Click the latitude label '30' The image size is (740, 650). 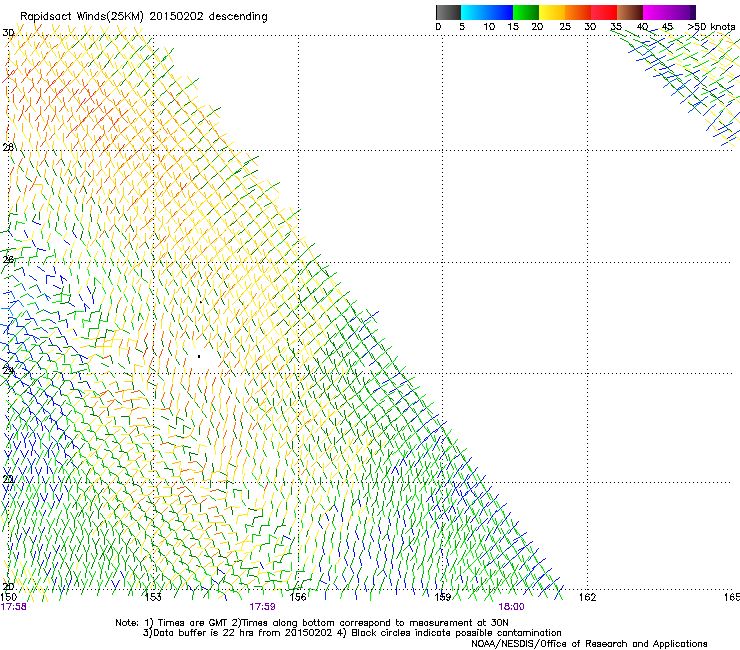8,33
